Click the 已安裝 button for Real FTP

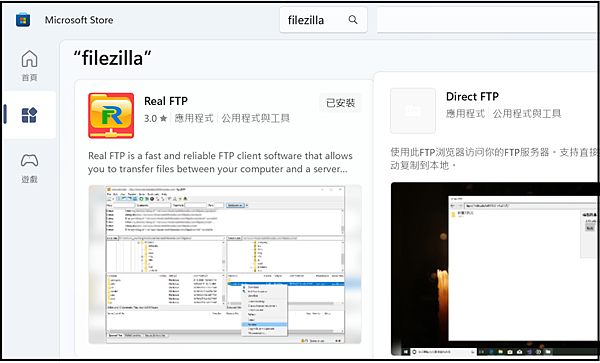[x=341, y=103]
